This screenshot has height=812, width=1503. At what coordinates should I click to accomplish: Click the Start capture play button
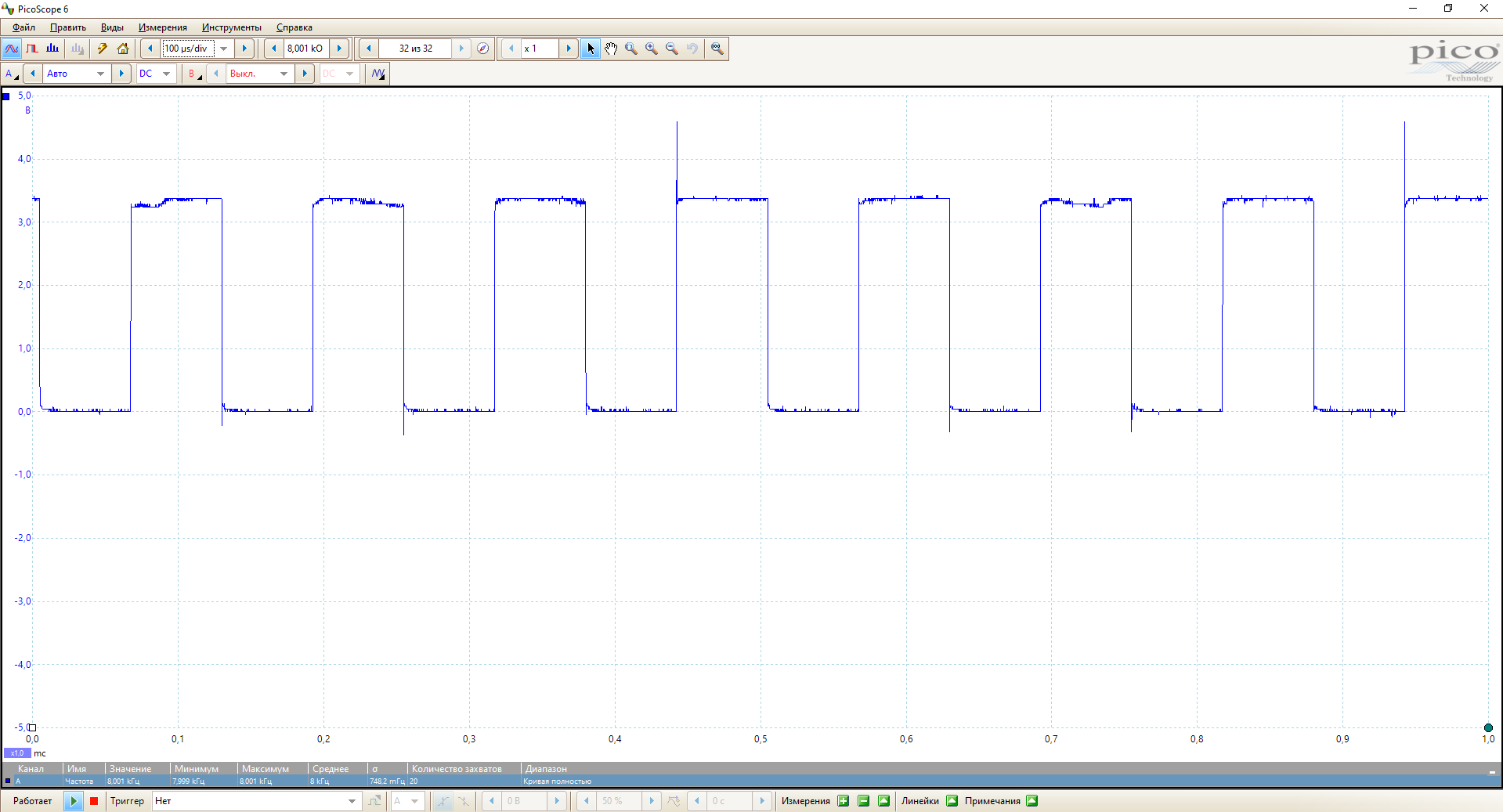coord(74,801)
